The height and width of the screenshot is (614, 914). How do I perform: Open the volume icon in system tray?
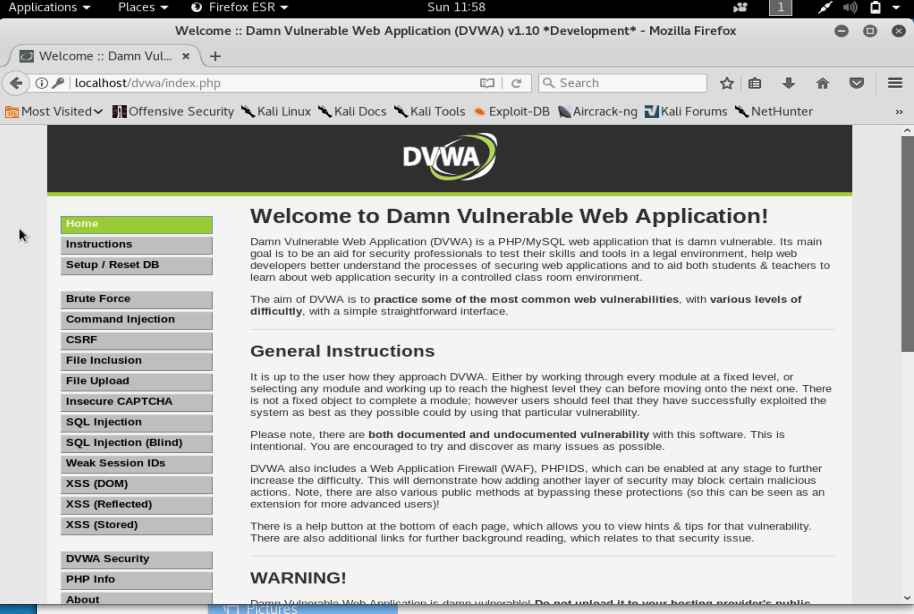(850, 8)
